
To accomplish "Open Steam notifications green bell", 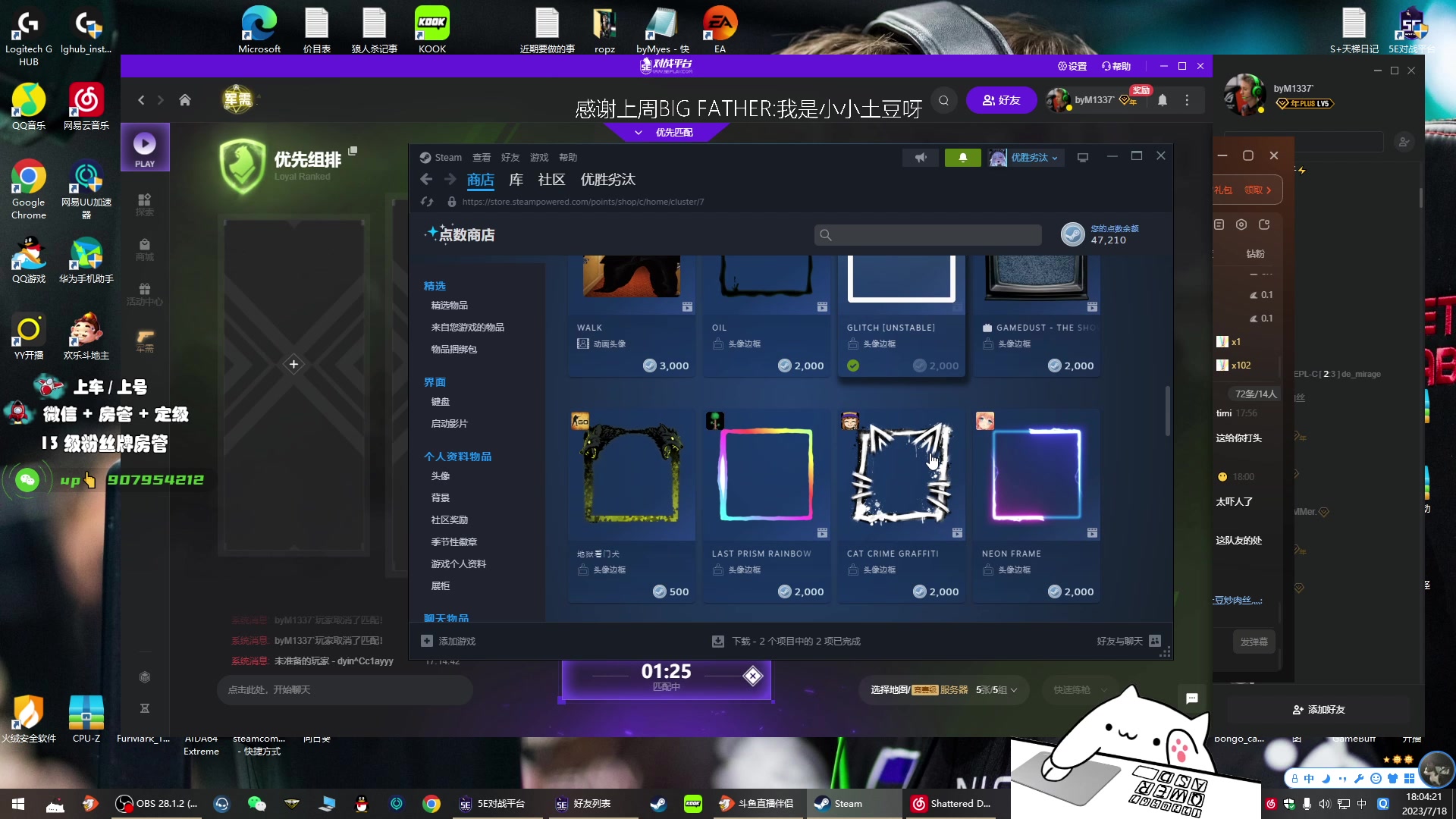I will (x=963, y=158).
